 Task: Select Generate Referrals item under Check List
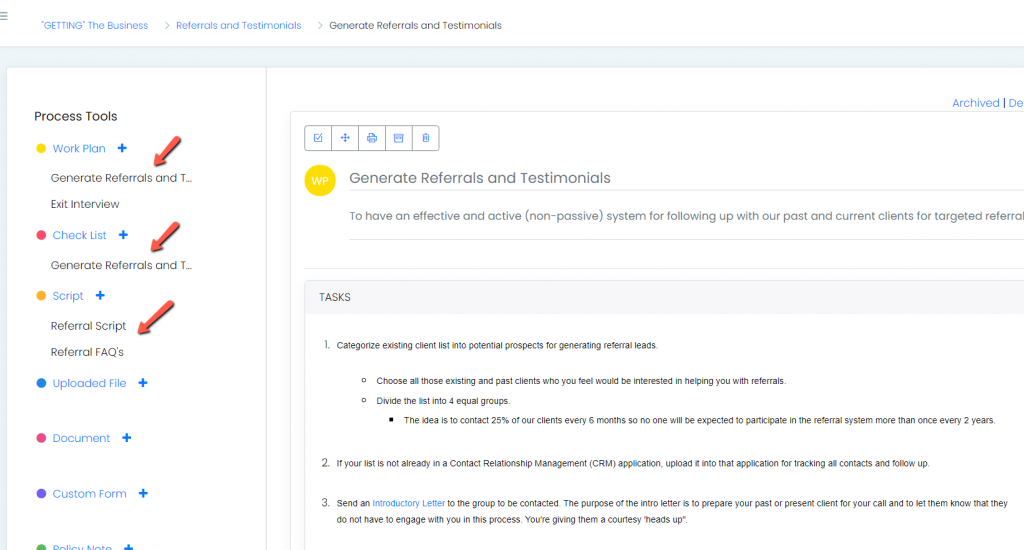pos(121,265)
